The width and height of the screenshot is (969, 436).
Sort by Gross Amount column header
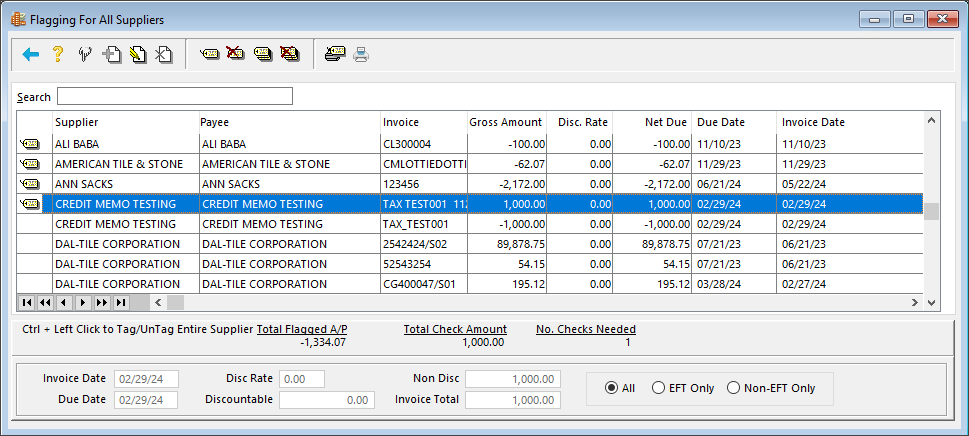[507, 122]
